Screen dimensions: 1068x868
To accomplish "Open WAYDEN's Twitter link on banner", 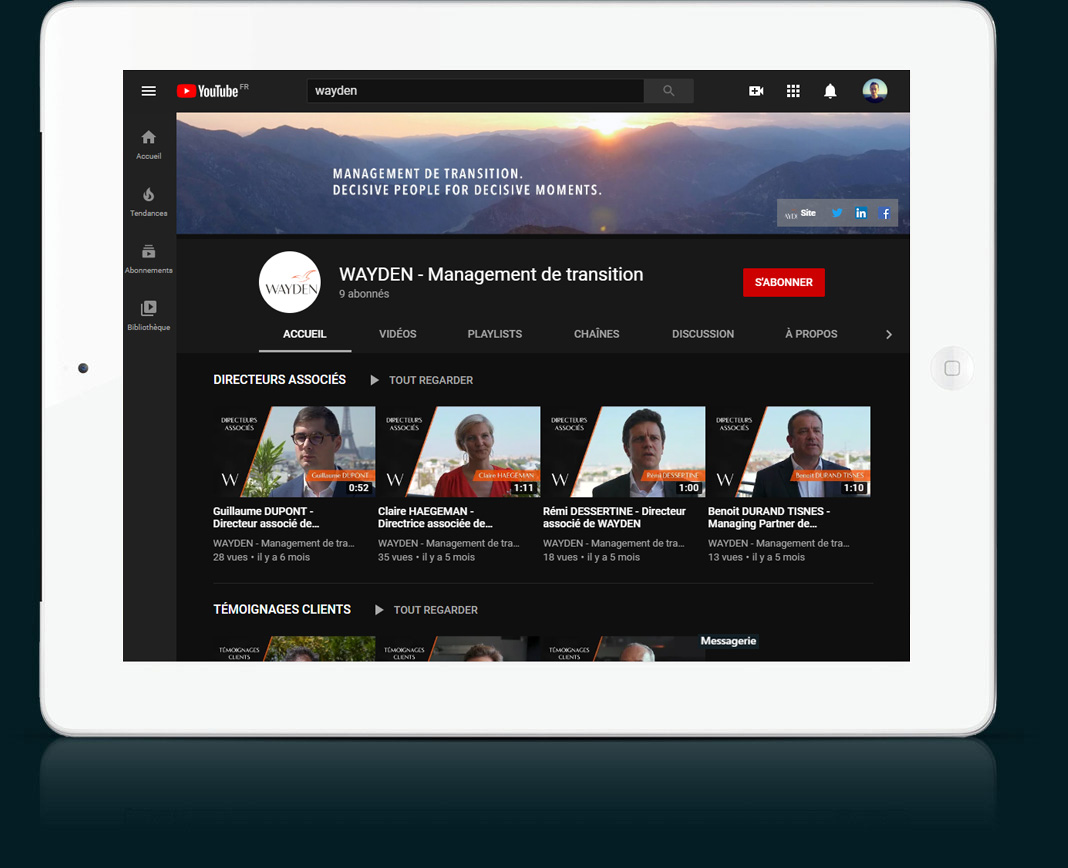I will (x=837, y=213).
